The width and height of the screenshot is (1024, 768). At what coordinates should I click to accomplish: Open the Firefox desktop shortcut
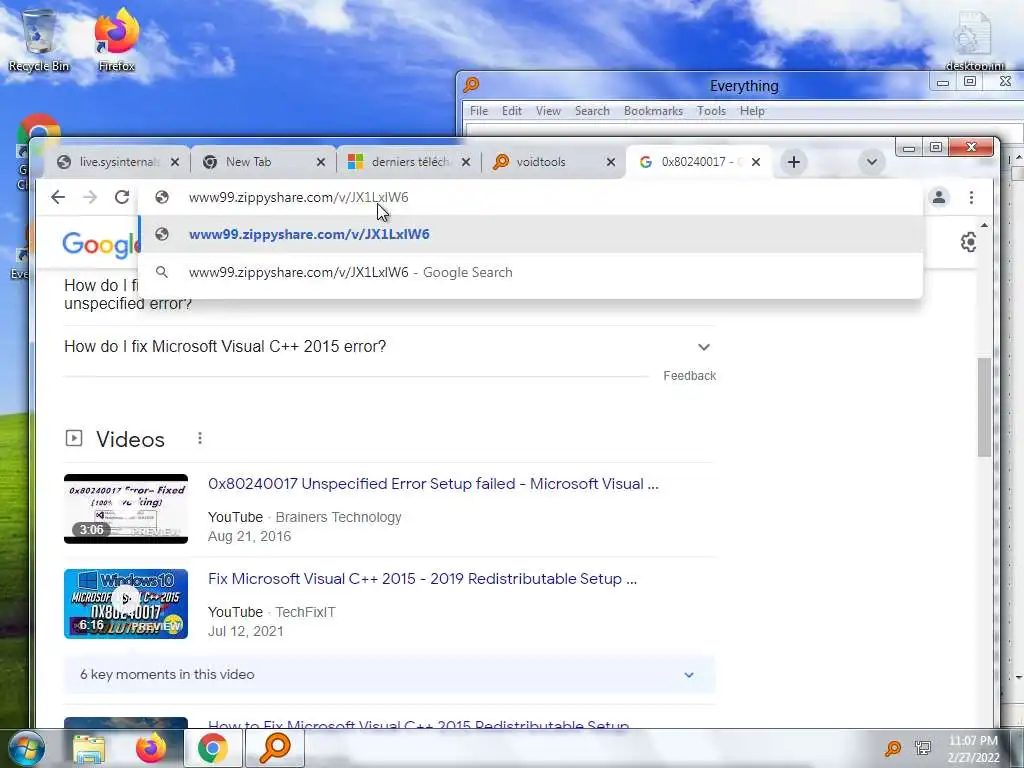[x=116, y=41]
